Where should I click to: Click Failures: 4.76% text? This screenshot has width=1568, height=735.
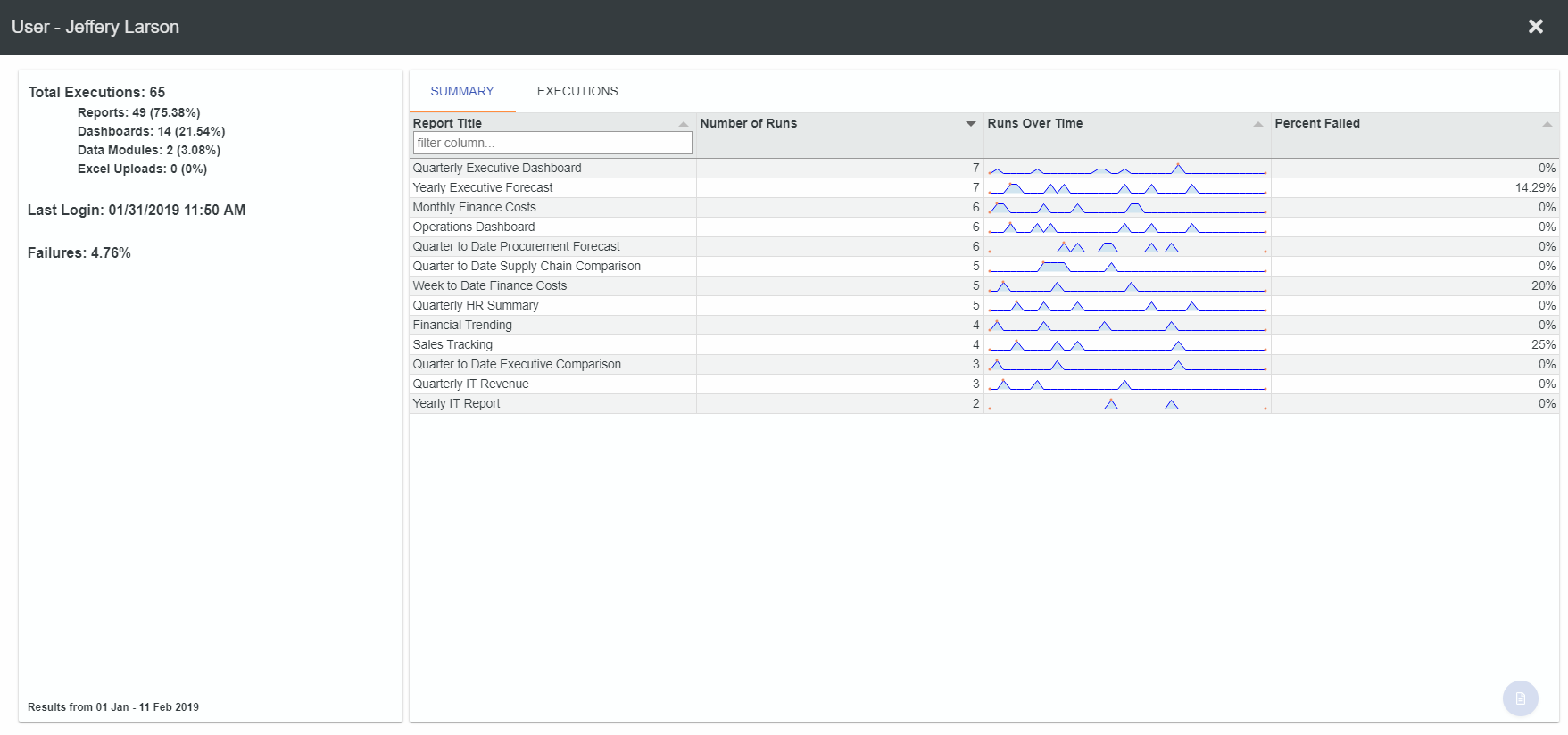(x=79, y=252)
